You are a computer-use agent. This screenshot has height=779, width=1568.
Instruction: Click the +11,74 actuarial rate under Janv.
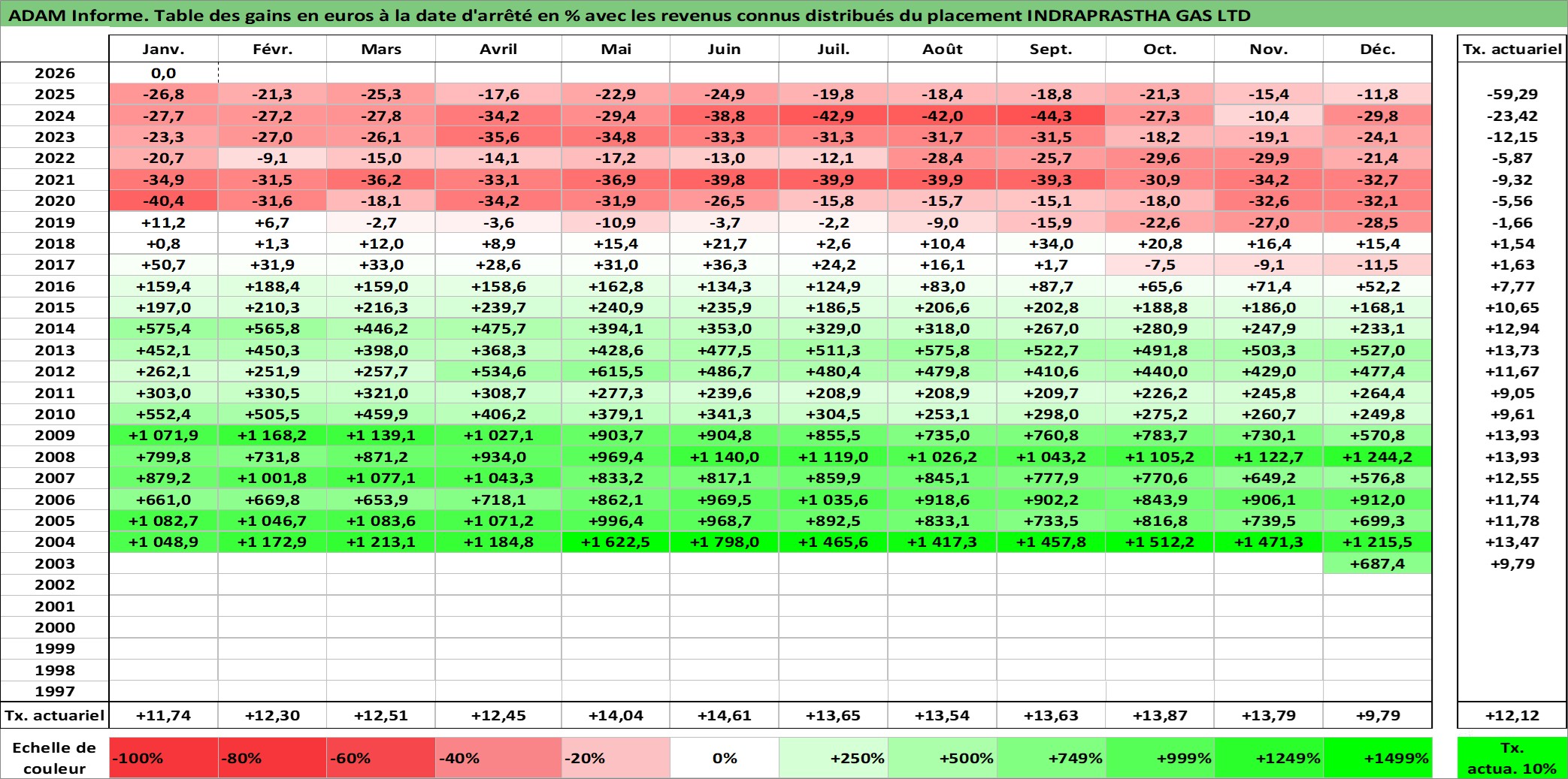coord(164,715)
